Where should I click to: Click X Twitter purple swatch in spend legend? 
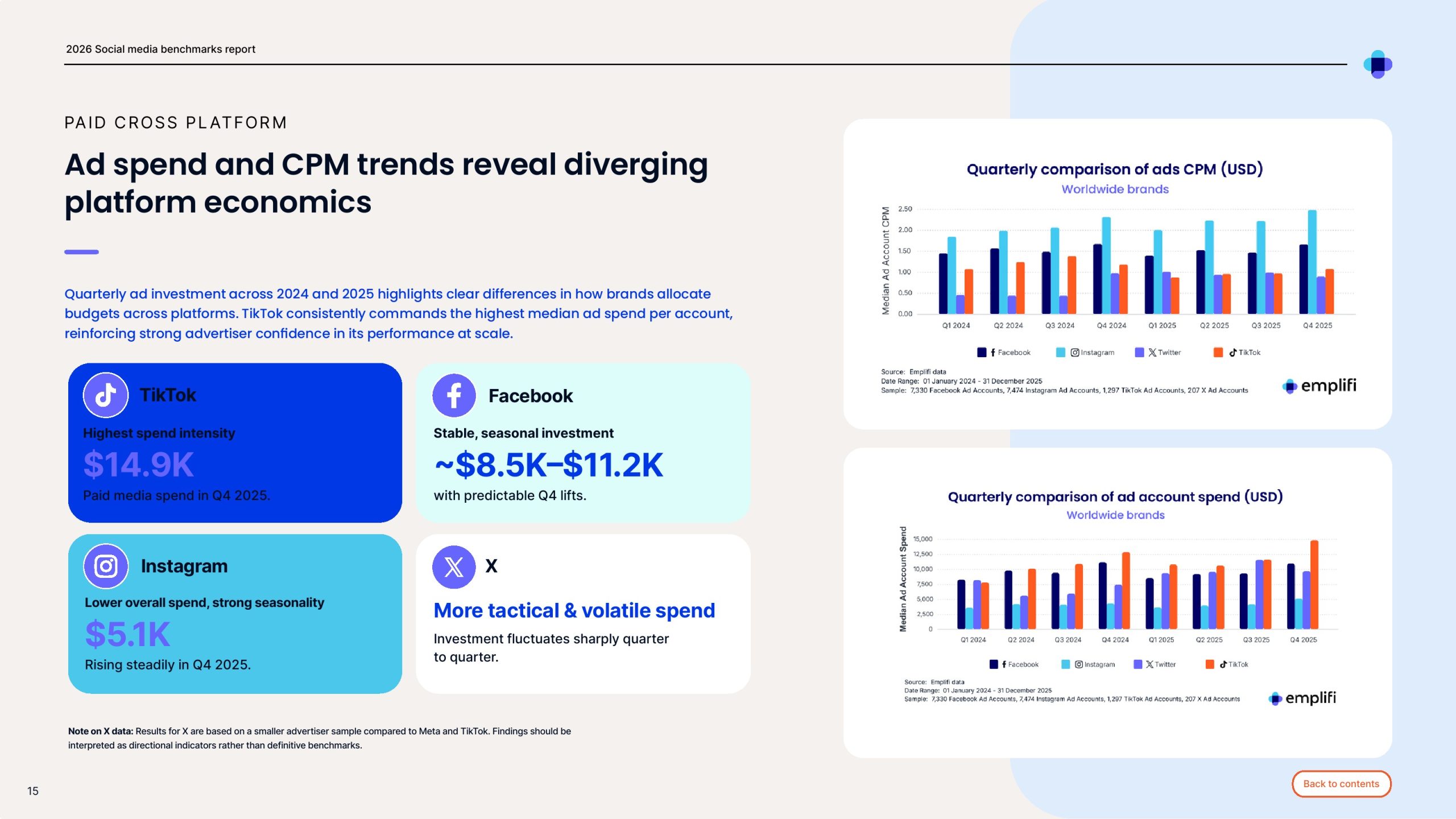(x=1138, y=664)
